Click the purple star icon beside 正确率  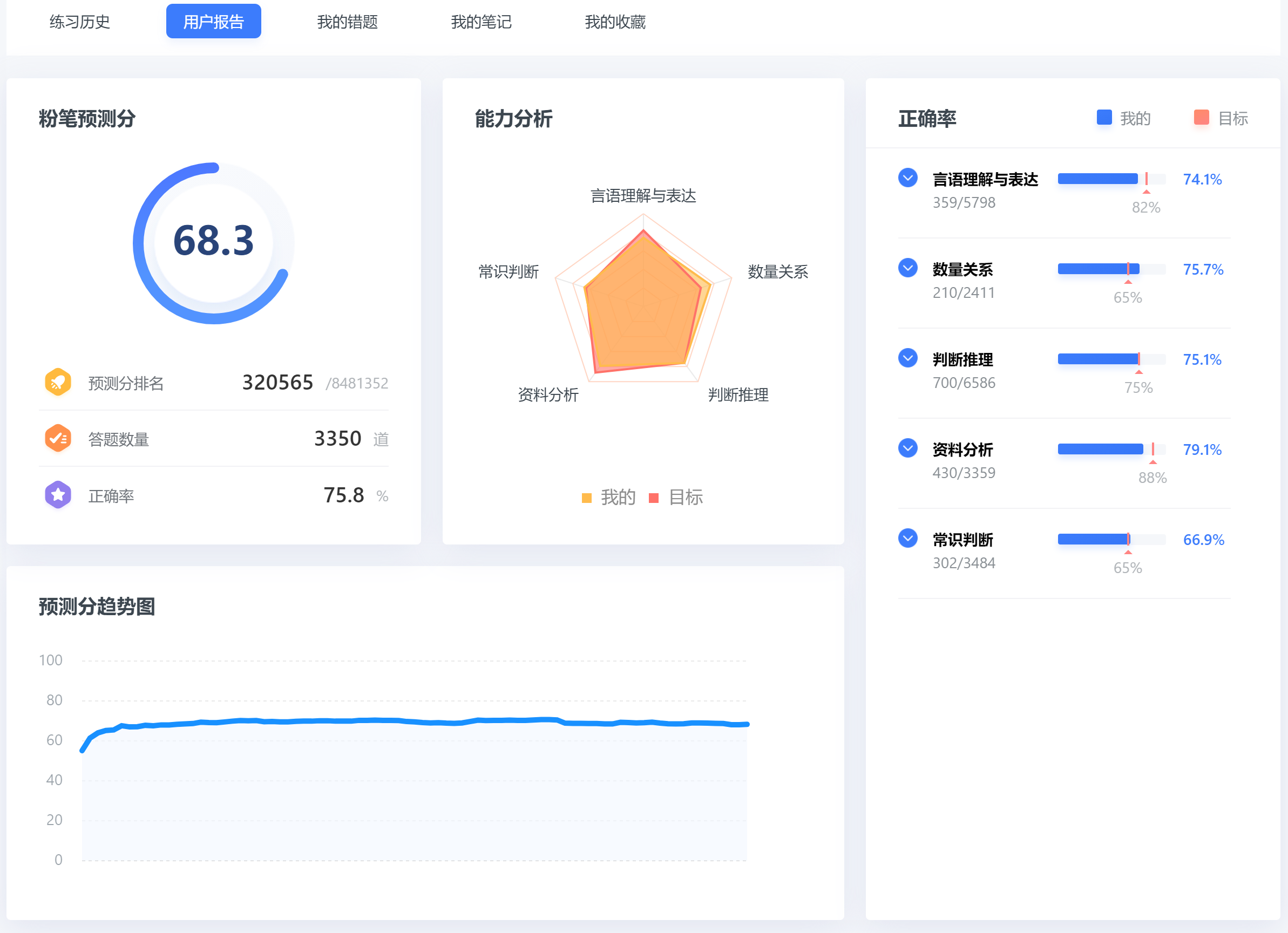[x=58, y=495]
